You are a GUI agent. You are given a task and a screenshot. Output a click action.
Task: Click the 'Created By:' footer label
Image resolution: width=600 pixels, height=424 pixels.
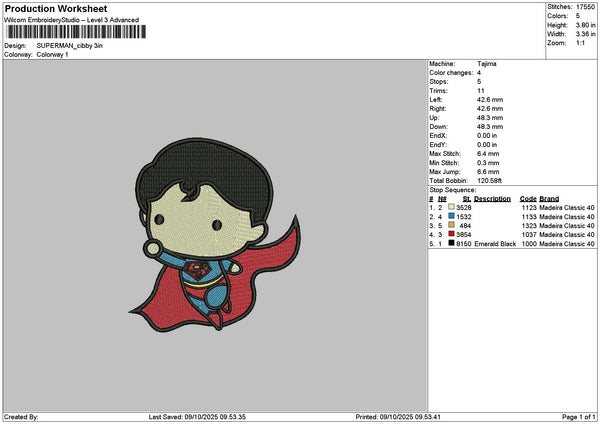tap(21, 417)
